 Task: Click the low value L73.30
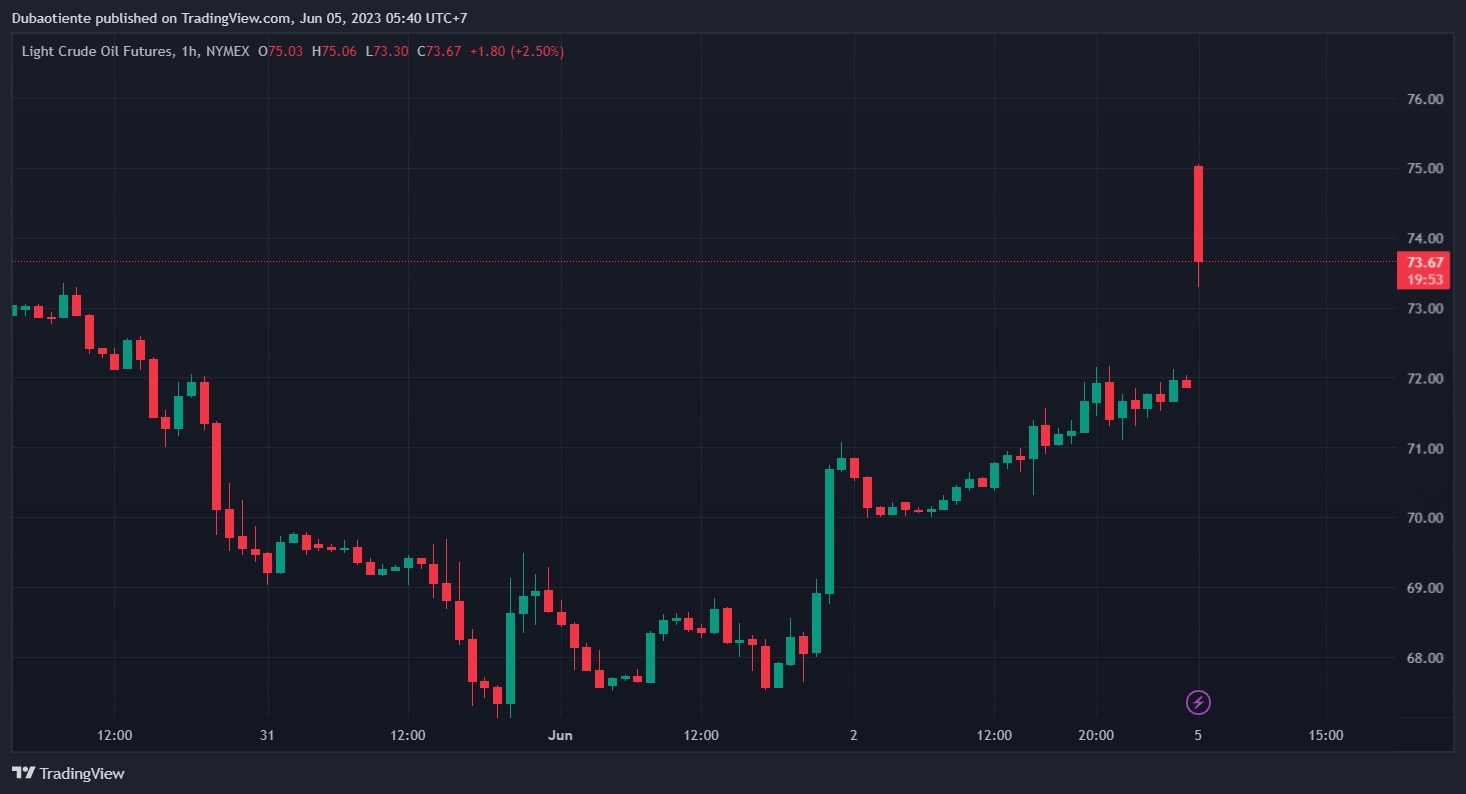387,51
